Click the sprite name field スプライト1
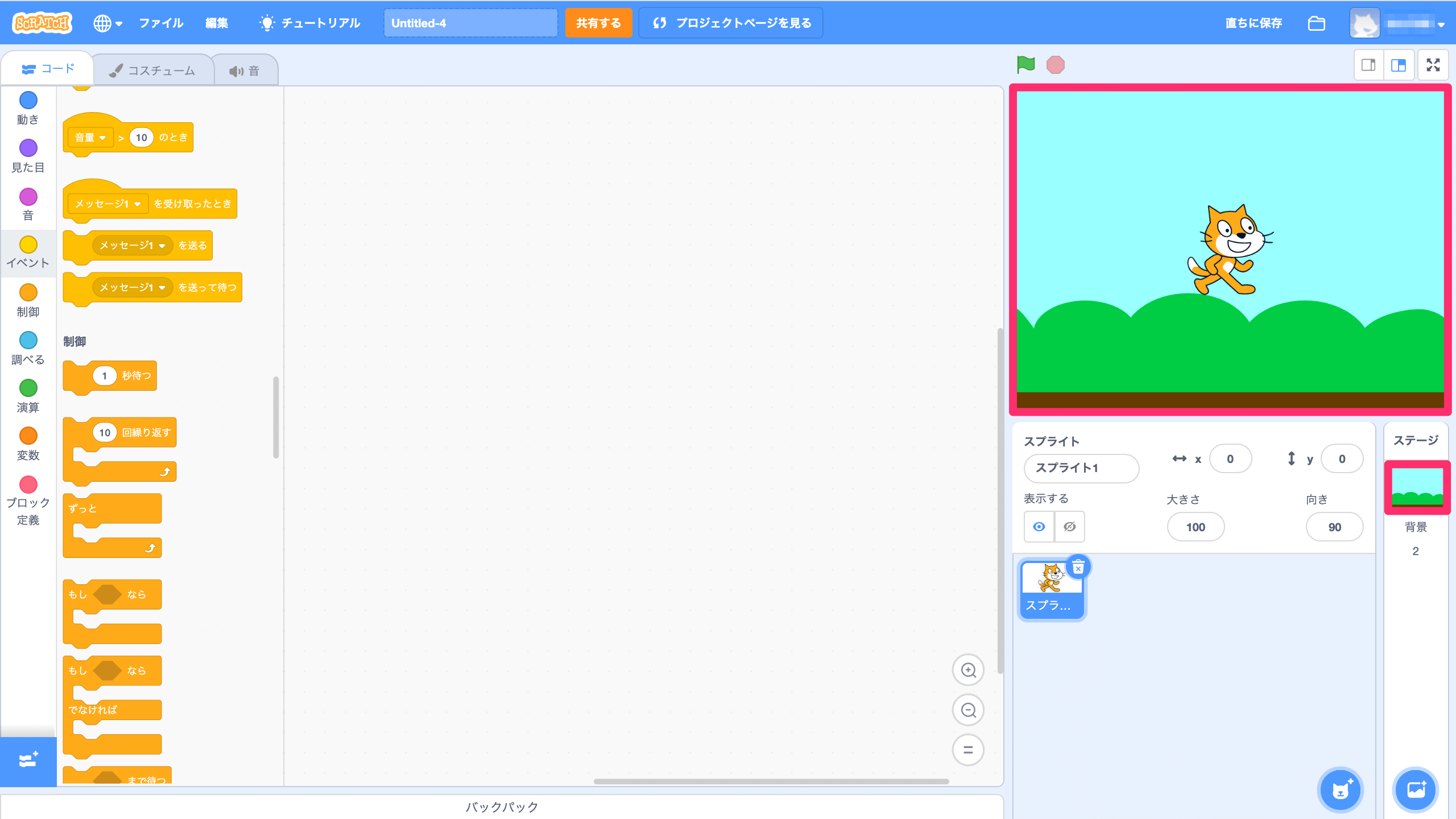This screenshot has height=819, width=1456. [x=1081, y=468]
